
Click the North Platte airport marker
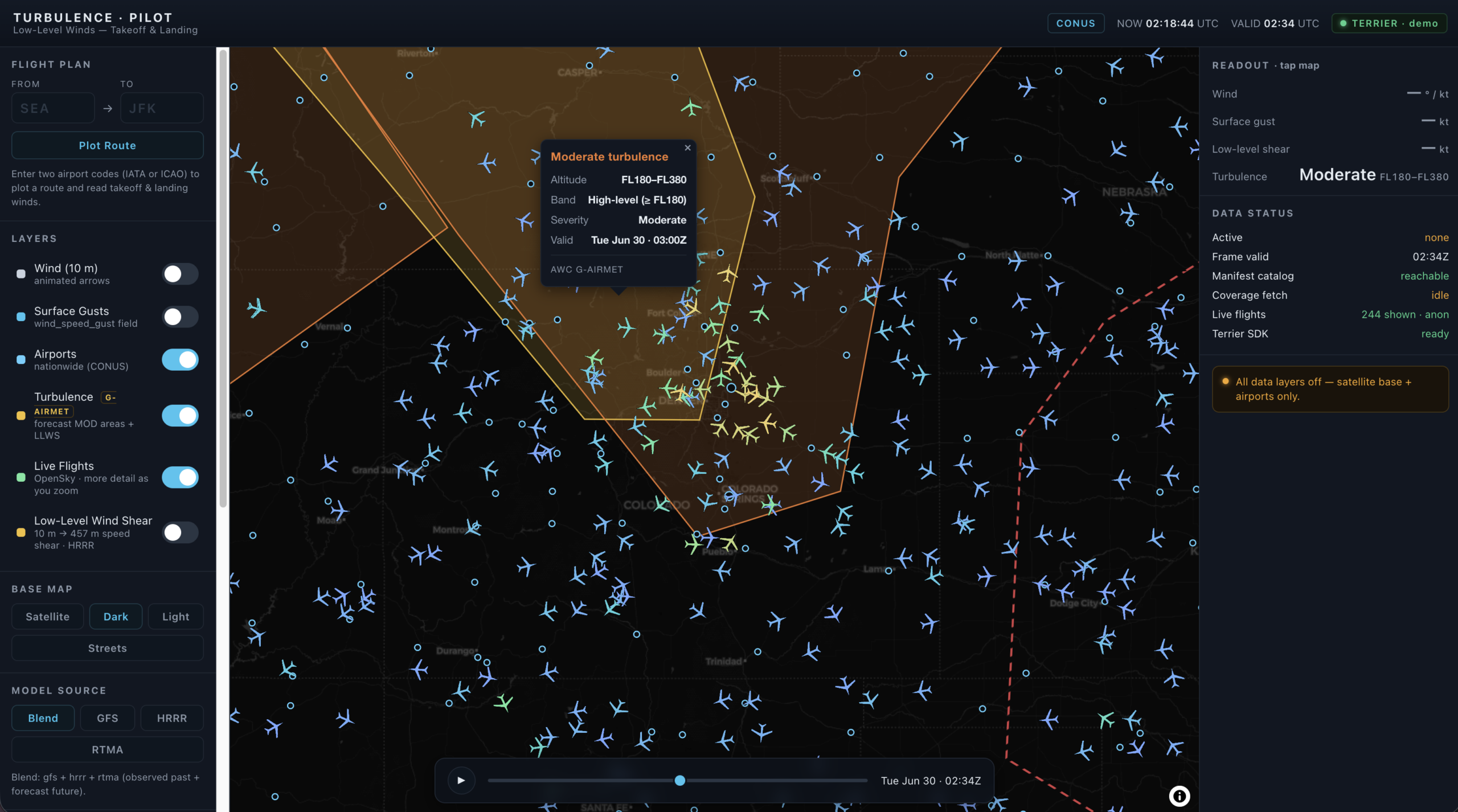tap(1047, 256)
